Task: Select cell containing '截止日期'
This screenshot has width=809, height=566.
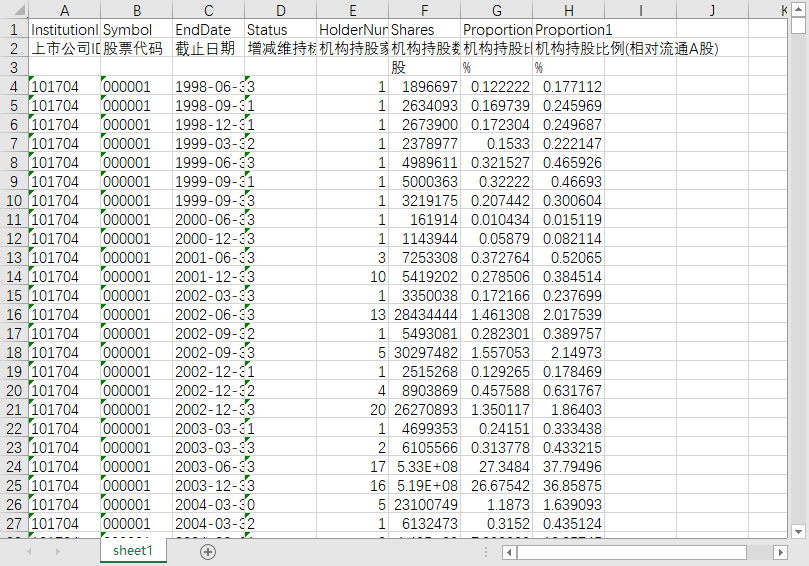Action: [208, 48]
